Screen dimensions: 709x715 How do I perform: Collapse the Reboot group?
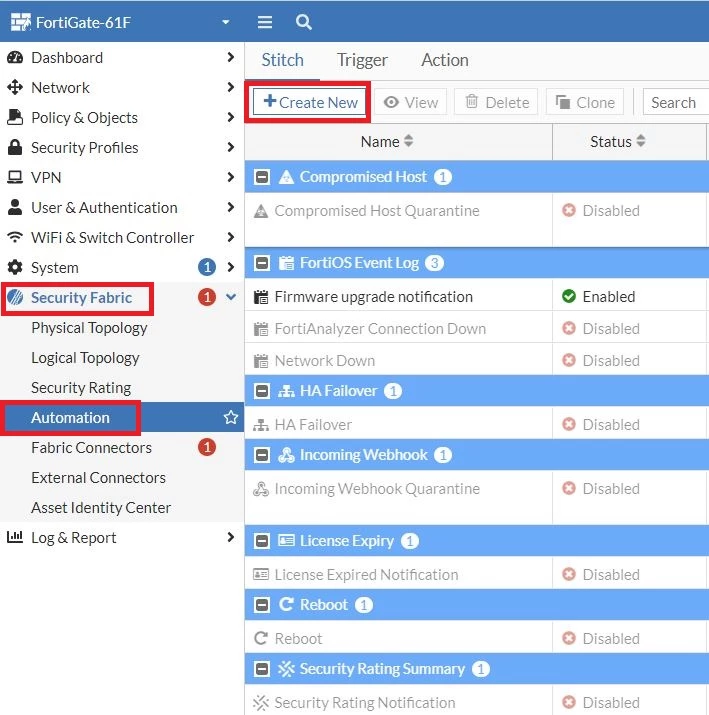tap(262, 605)
